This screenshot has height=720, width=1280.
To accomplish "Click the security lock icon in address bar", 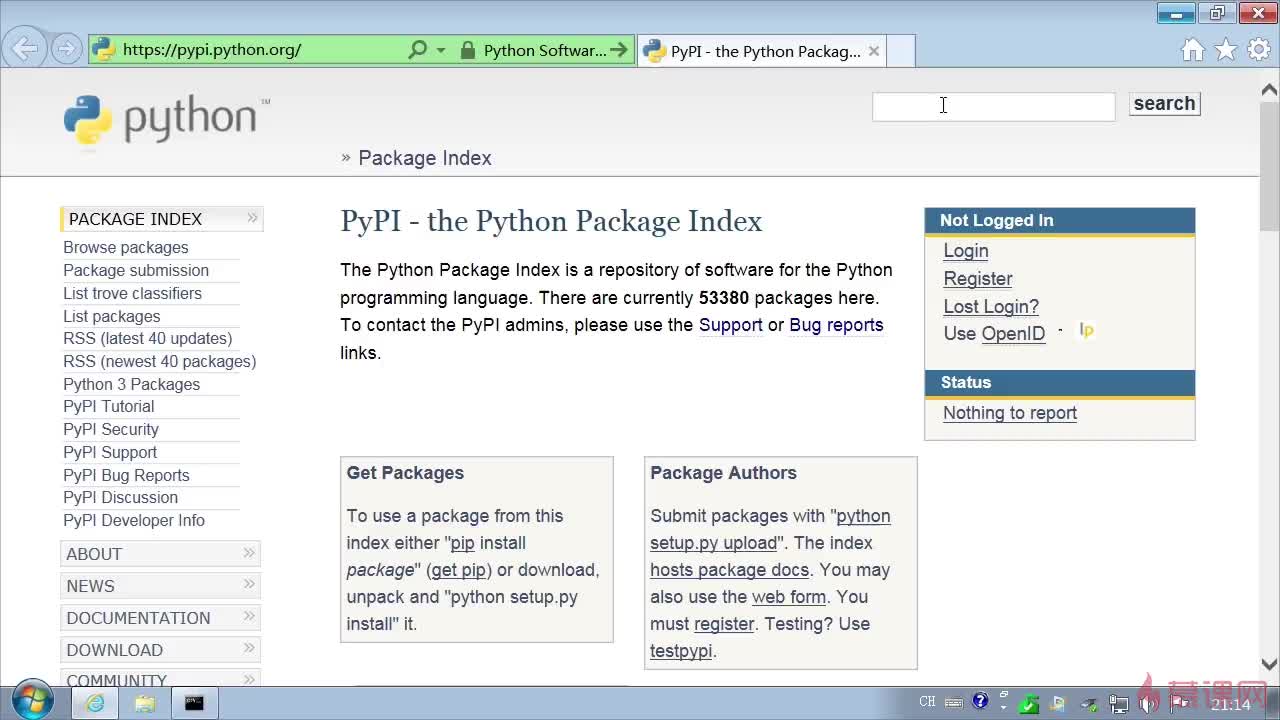I will (x=467, y=50).
